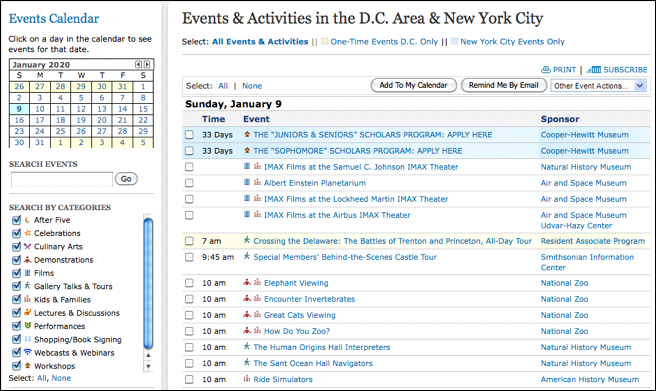The width and height of the screenshot is (656, 391).
Task: Click Celebrations star category icon
Action: tap(28, 233)
